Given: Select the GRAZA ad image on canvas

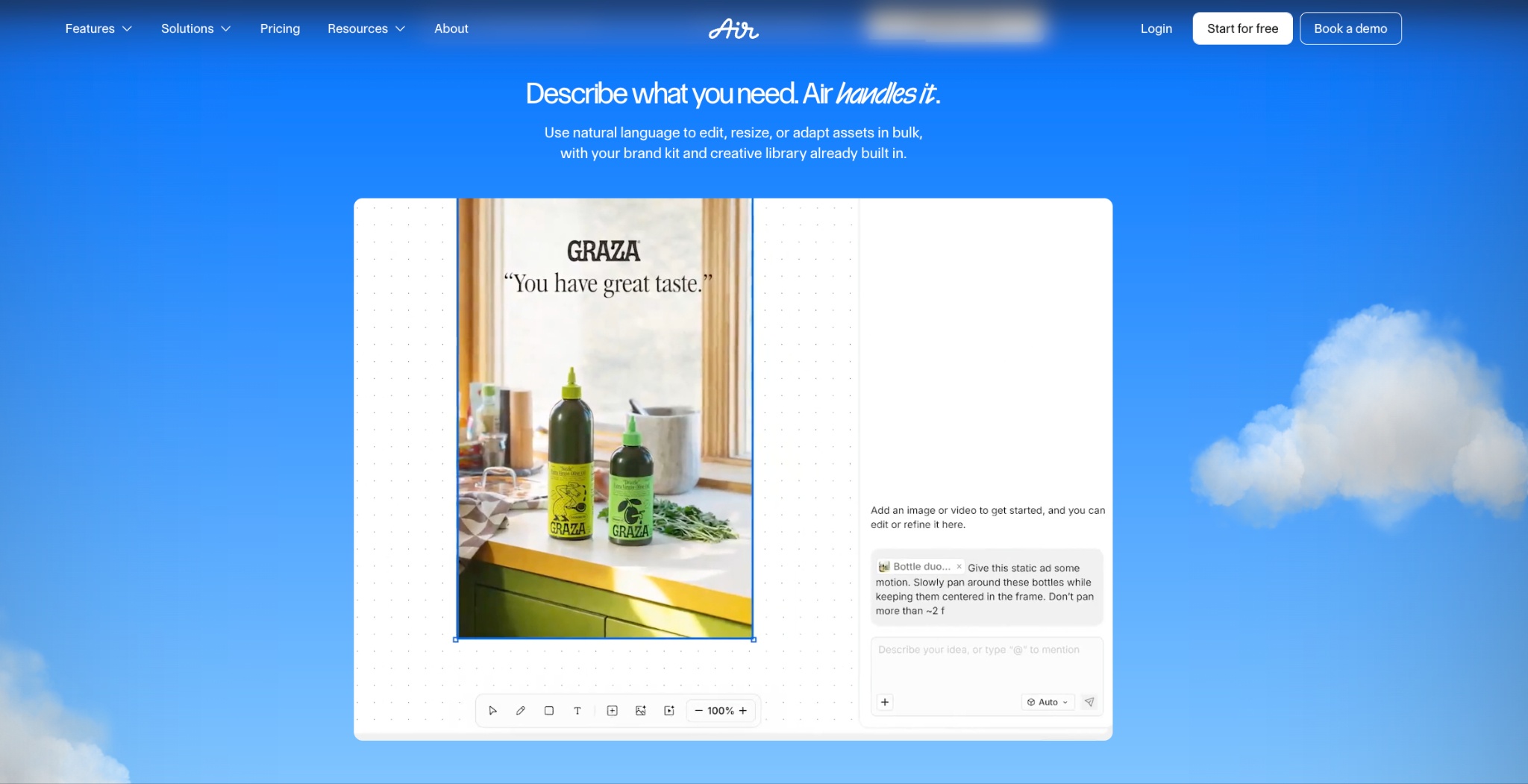Looking at the screenshot, I should click(x=604, y=418).
